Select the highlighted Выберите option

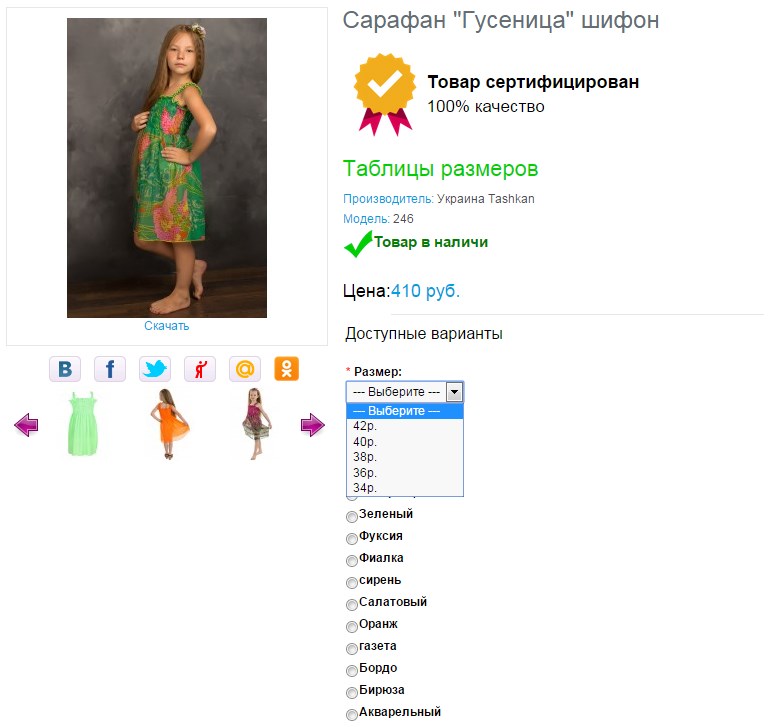pos(405,411)
